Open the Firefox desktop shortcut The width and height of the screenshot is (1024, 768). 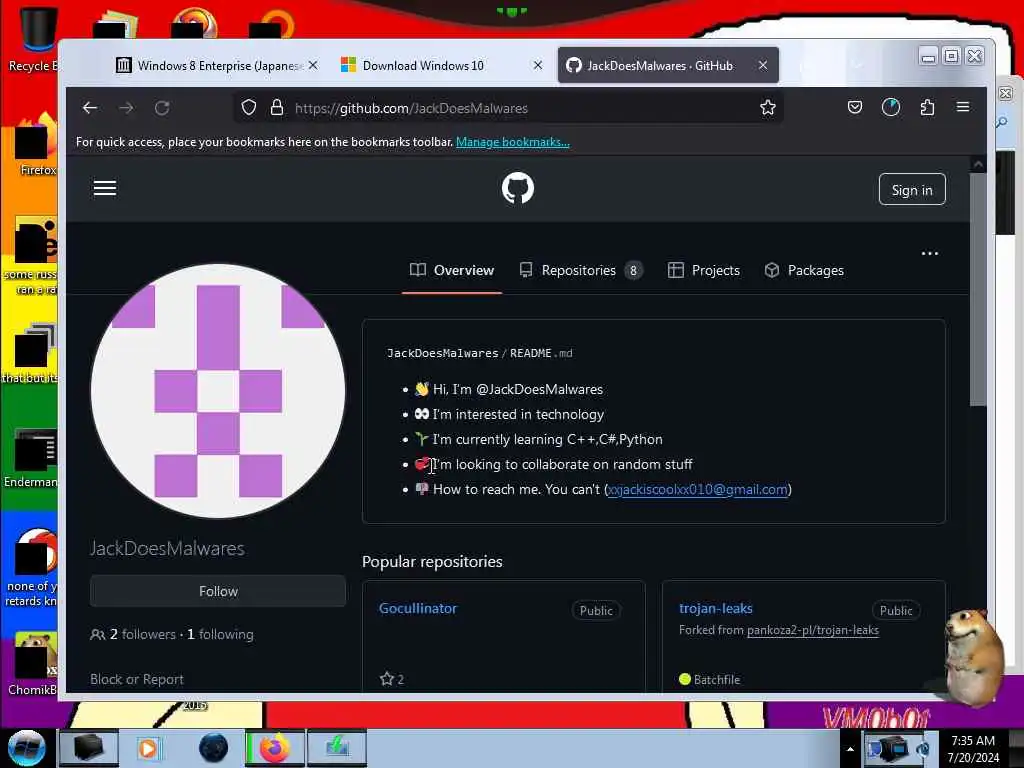(37, 145)
